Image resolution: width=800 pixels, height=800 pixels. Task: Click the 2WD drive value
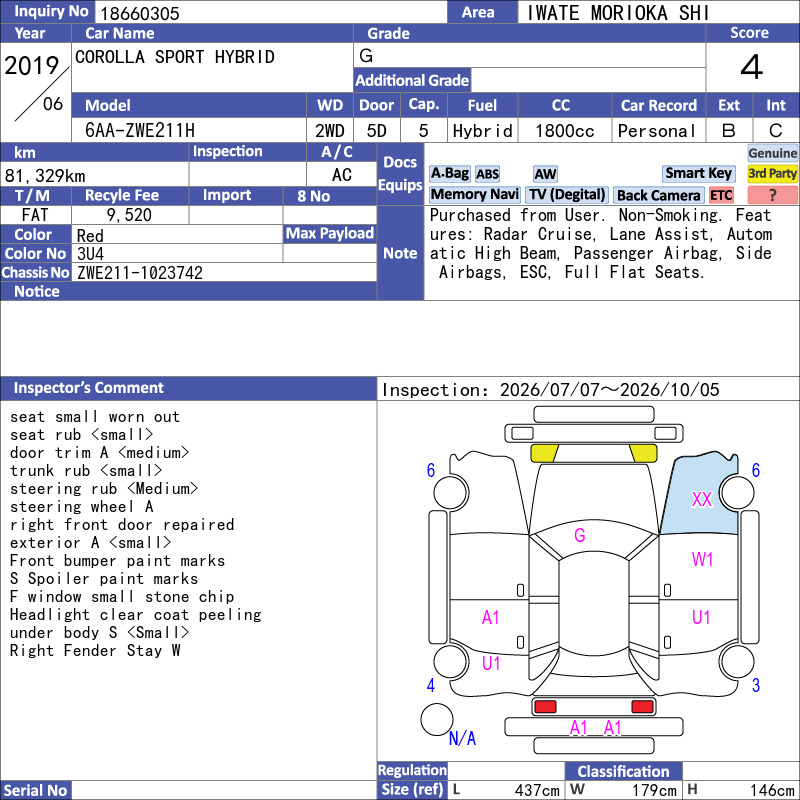coord(330,131)
